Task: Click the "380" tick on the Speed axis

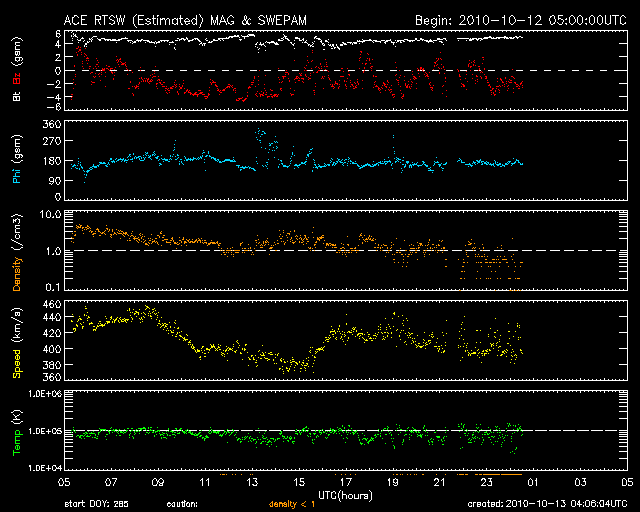Action: tap(52, 365)
